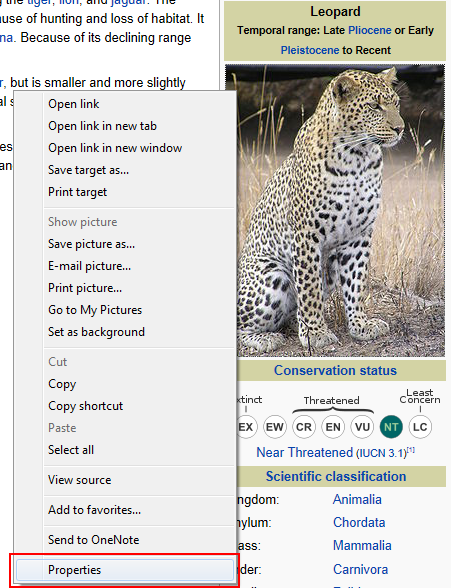The width and height of the screenshot is (451, 588).
Task: Open the [1] citation footnote
Action: pyautogui.click(x=411, y=450)
